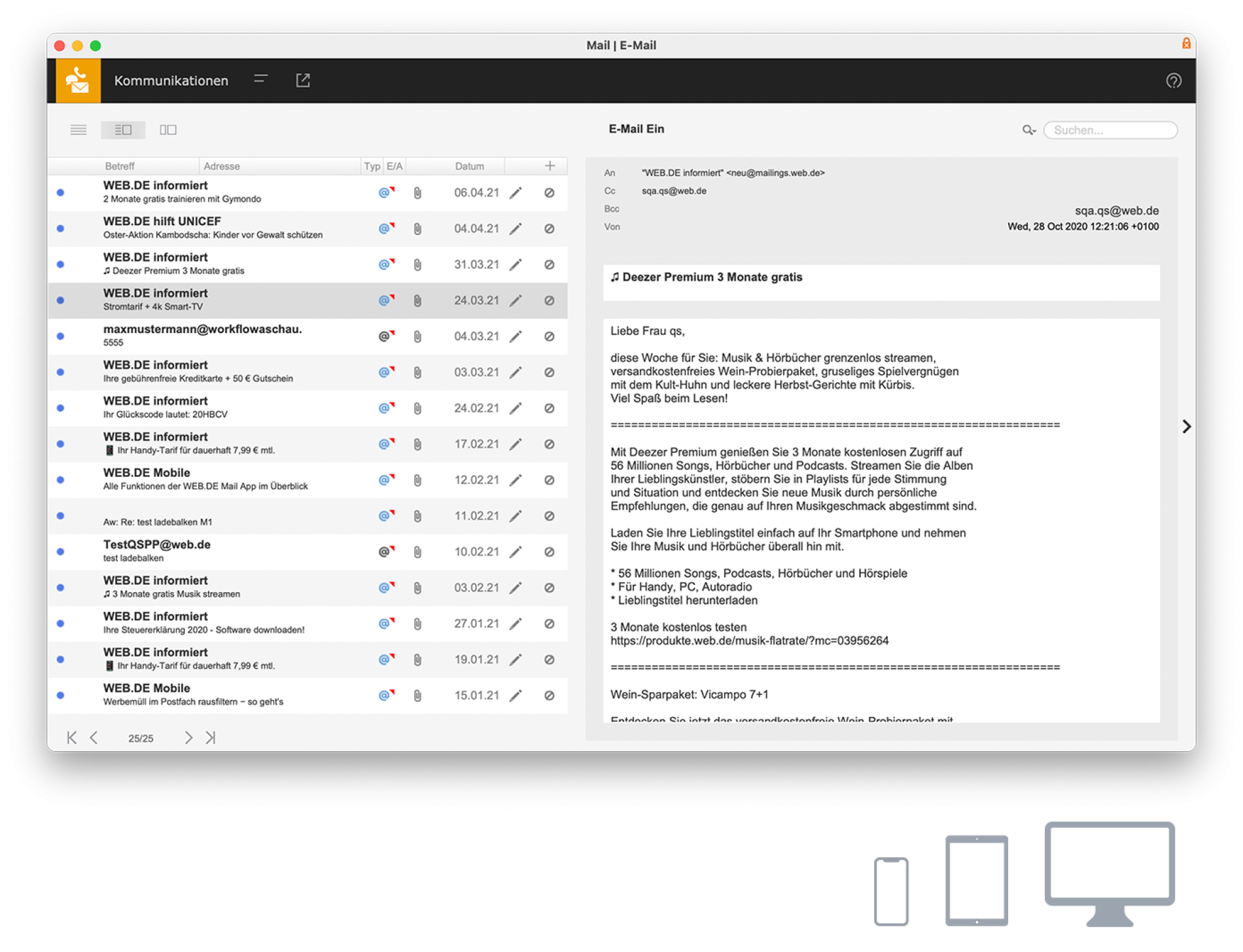Image resolution: width=1243 pixels, height=952 pixels.
Task: Edit the 03.02.21 Musik streamen email
Action: click(x=516, y=588)
